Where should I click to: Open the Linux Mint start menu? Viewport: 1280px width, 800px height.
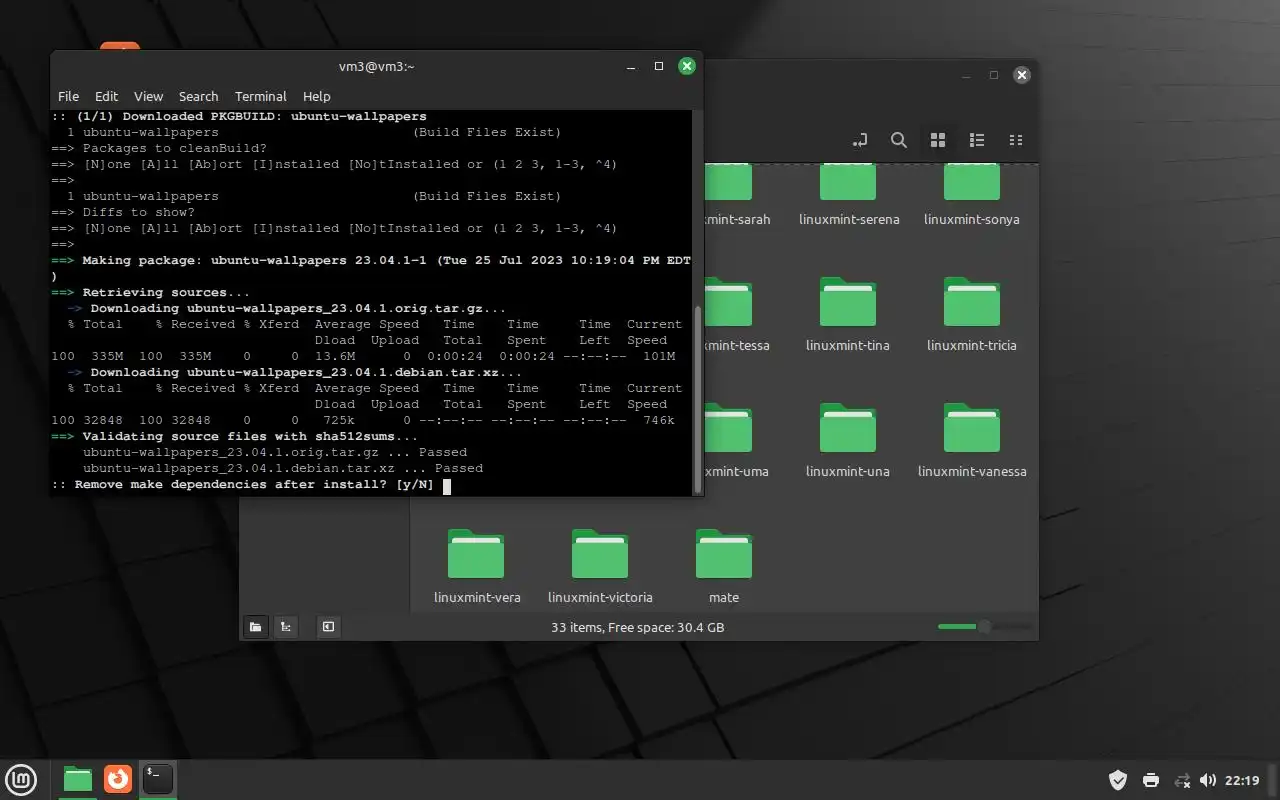click(22, 779)
